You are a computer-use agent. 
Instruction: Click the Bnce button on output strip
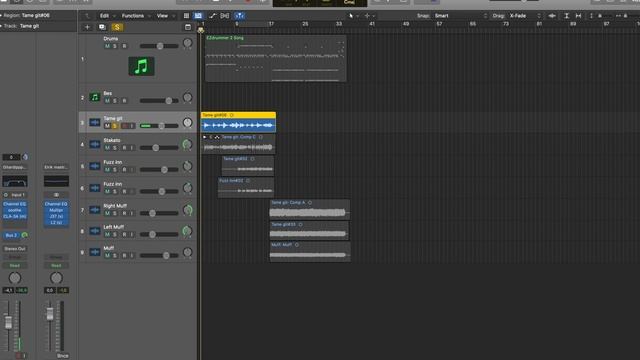coord(62,356)
